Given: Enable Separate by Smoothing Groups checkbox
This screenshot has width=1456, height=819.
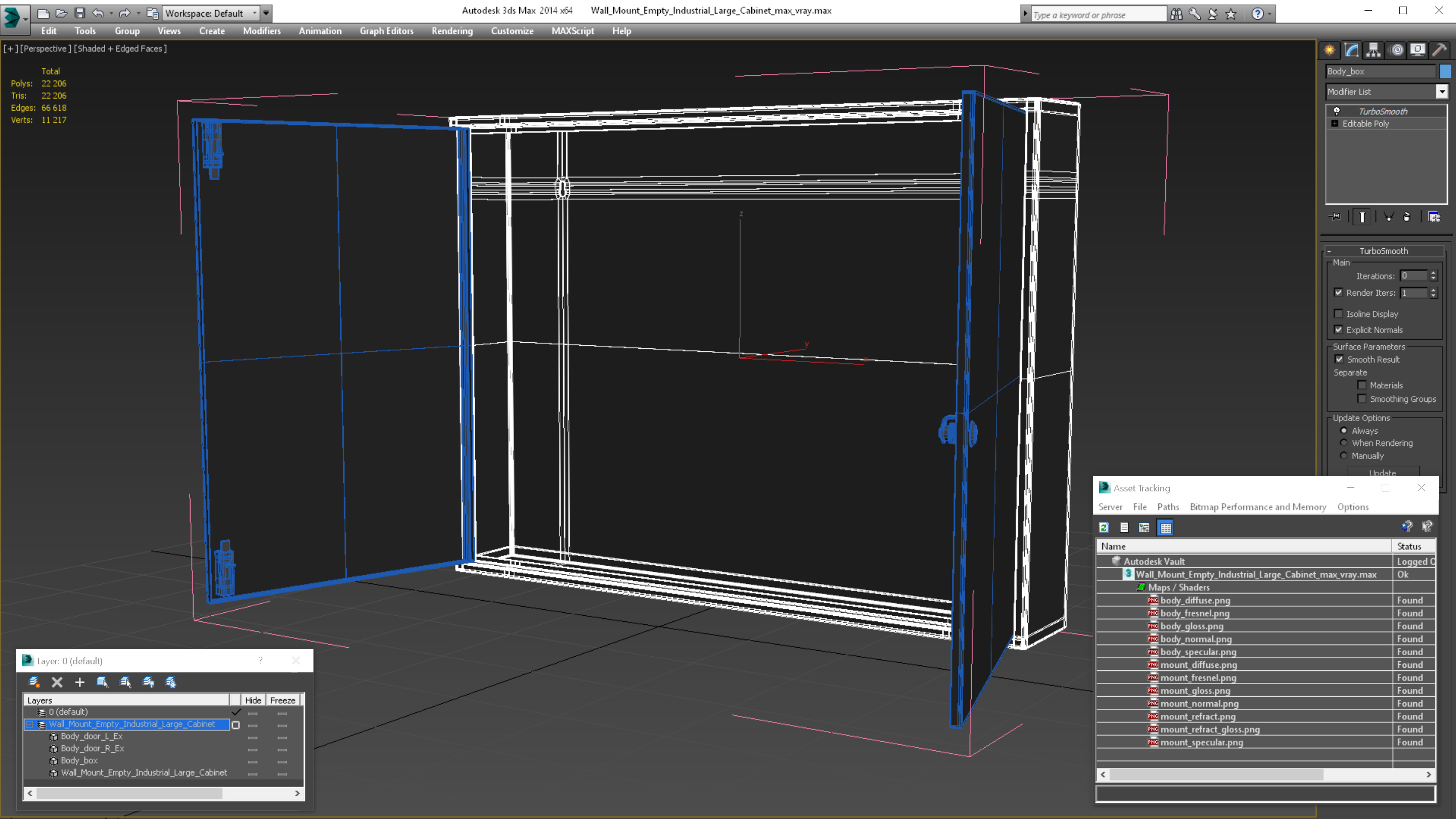Looking at the screenshot, I should tap(1362, 399).
